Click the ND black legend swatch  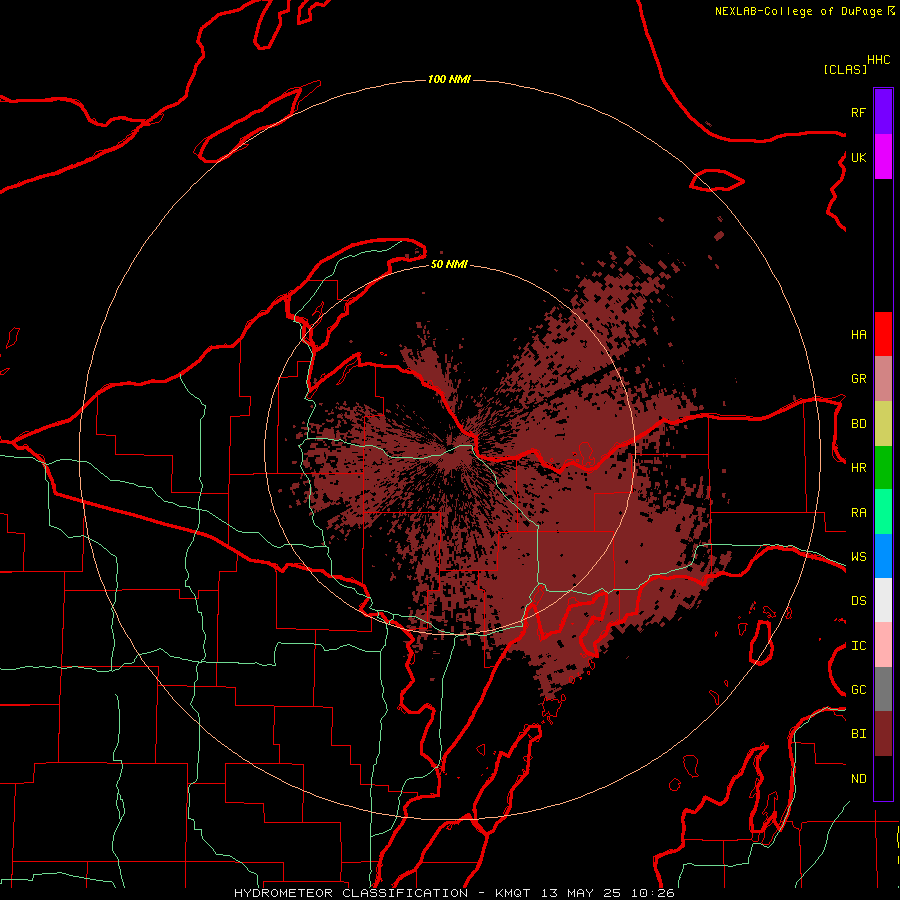point(883,778)
